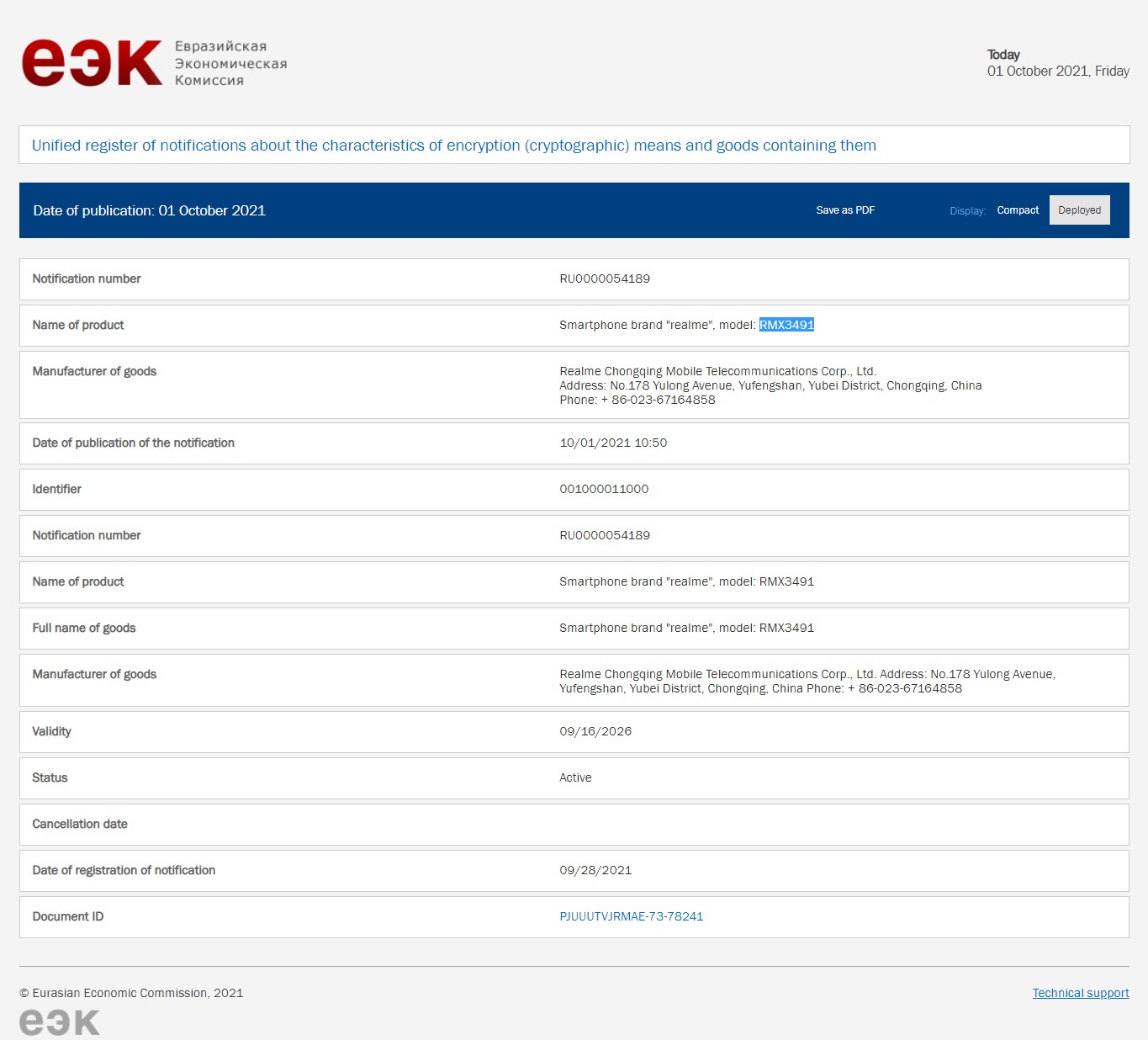
Task: Select the Validity date 09/16/2026
Action: tap(596, 731)
